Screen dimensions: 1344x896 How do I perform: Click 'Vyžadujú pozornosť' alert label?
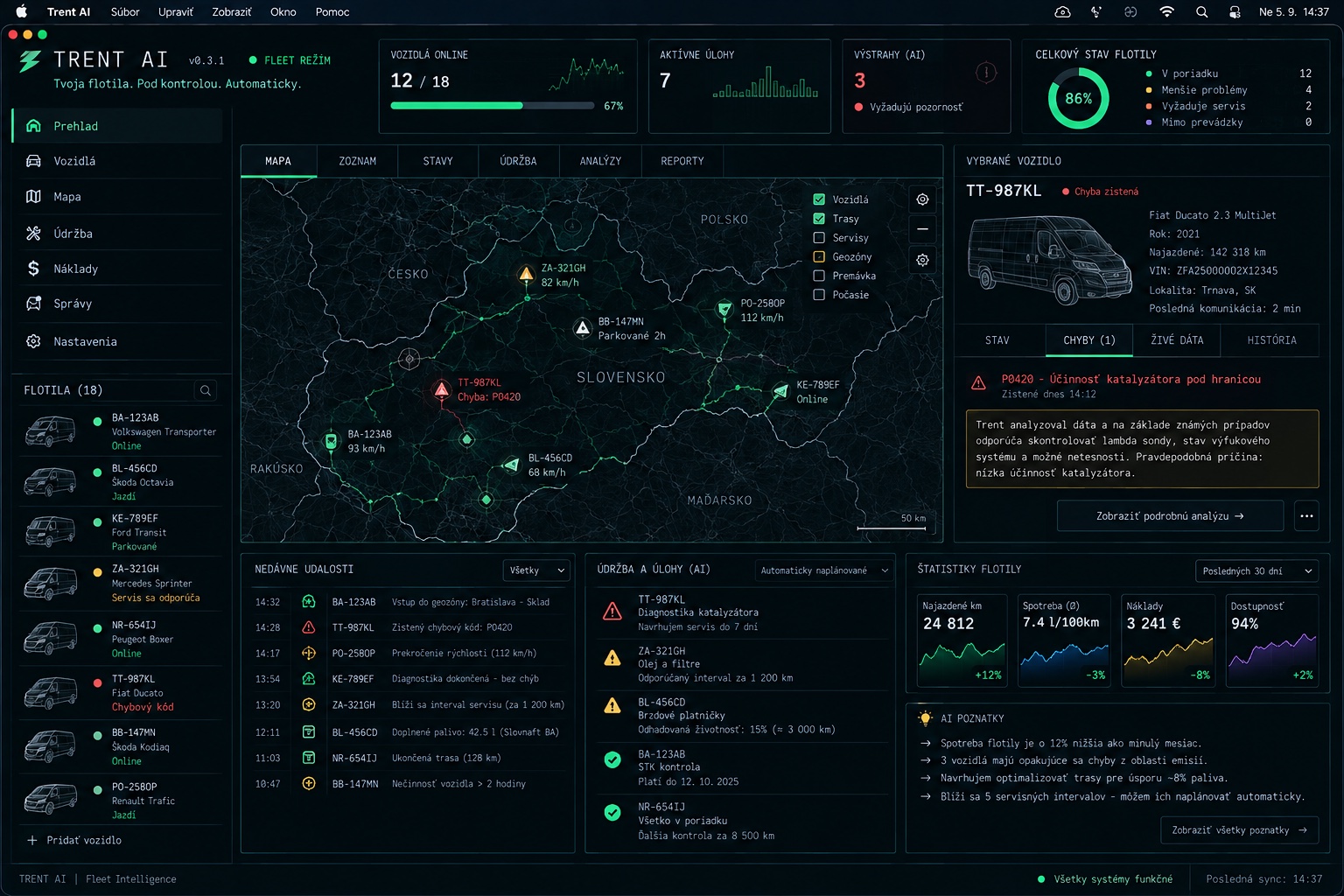(x=916, y=107)
